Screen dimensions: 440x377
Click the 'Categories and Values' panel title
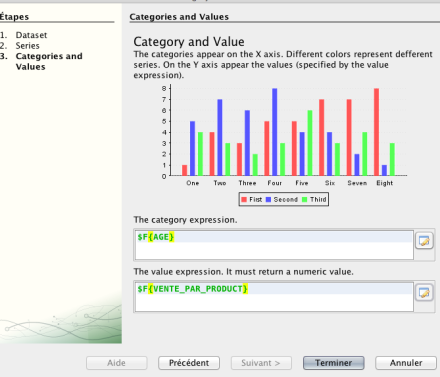pos(179,17)
